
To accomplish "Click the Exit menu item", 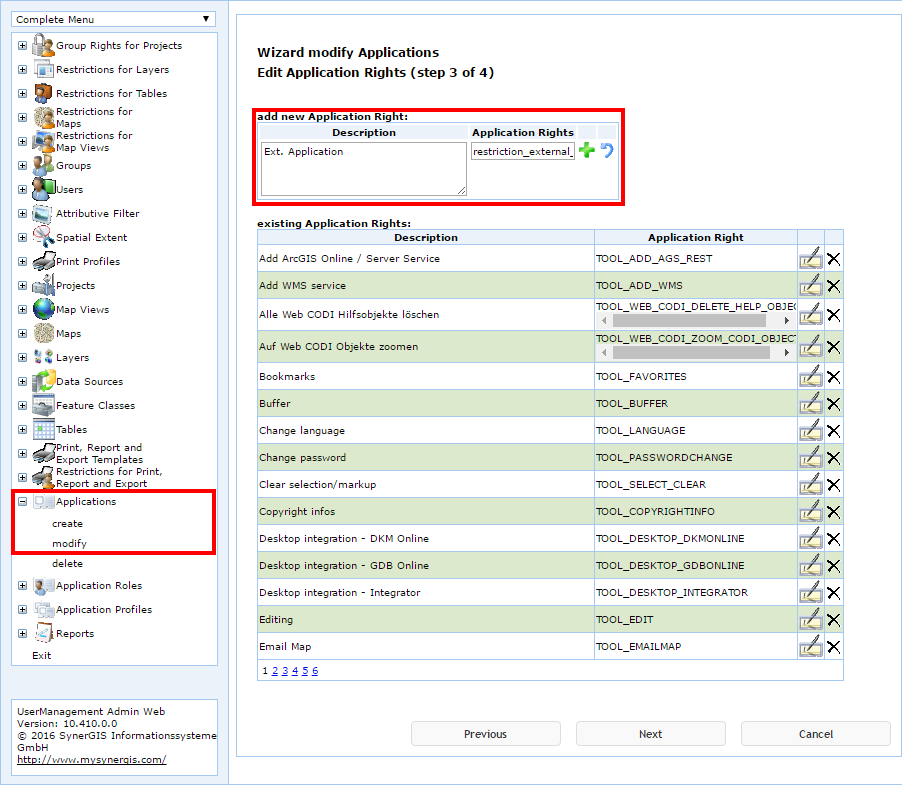I will tap(41, 655).
